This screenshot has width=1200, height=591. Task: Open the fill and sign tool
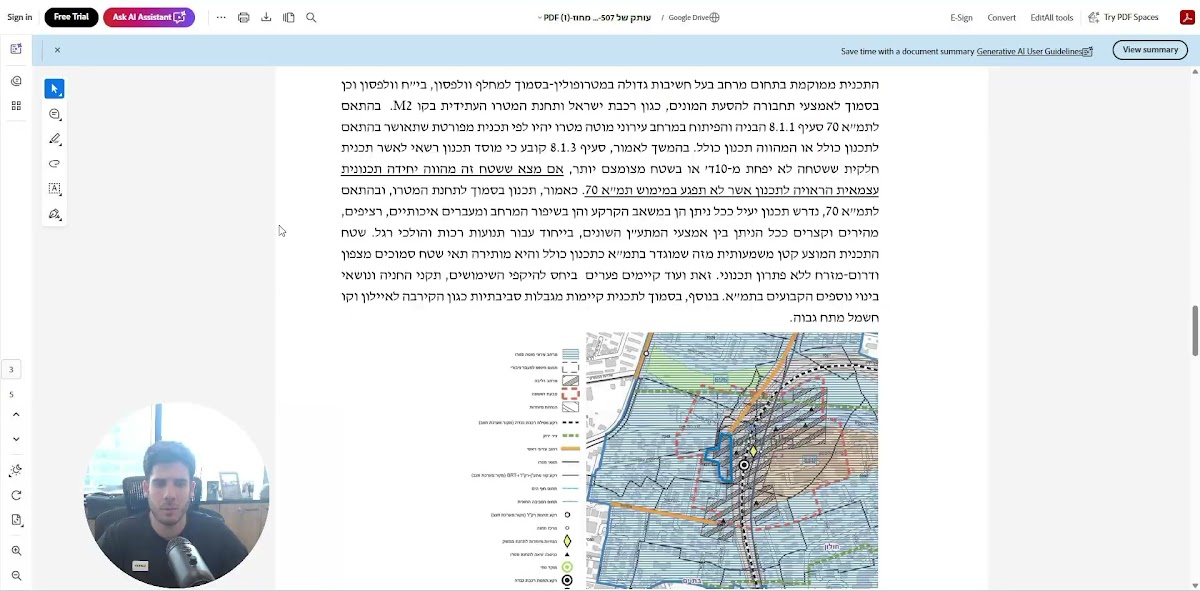[x=54, y=214]
